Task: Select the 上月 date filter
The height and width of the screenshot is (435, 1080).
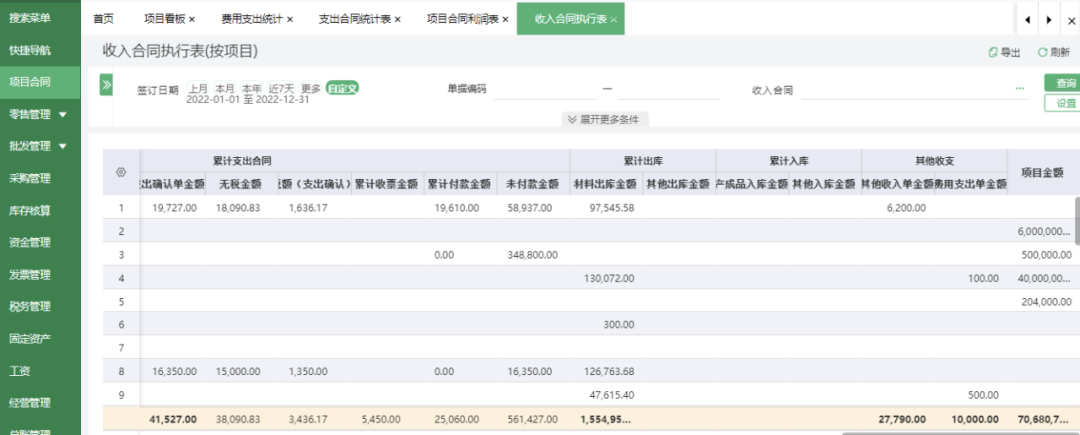Action: coord(198,88)
